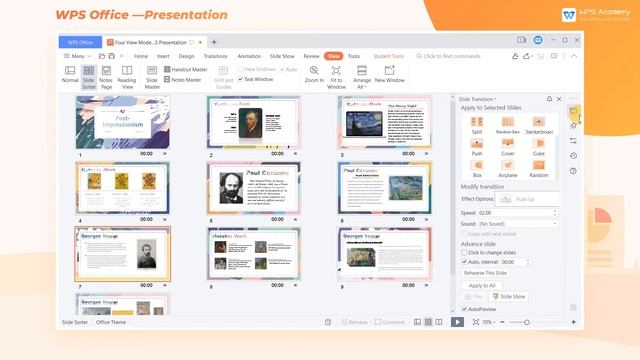Switch to Normal view in ribbon
Viewport: 640px width, 360px height.
[70, 74]
